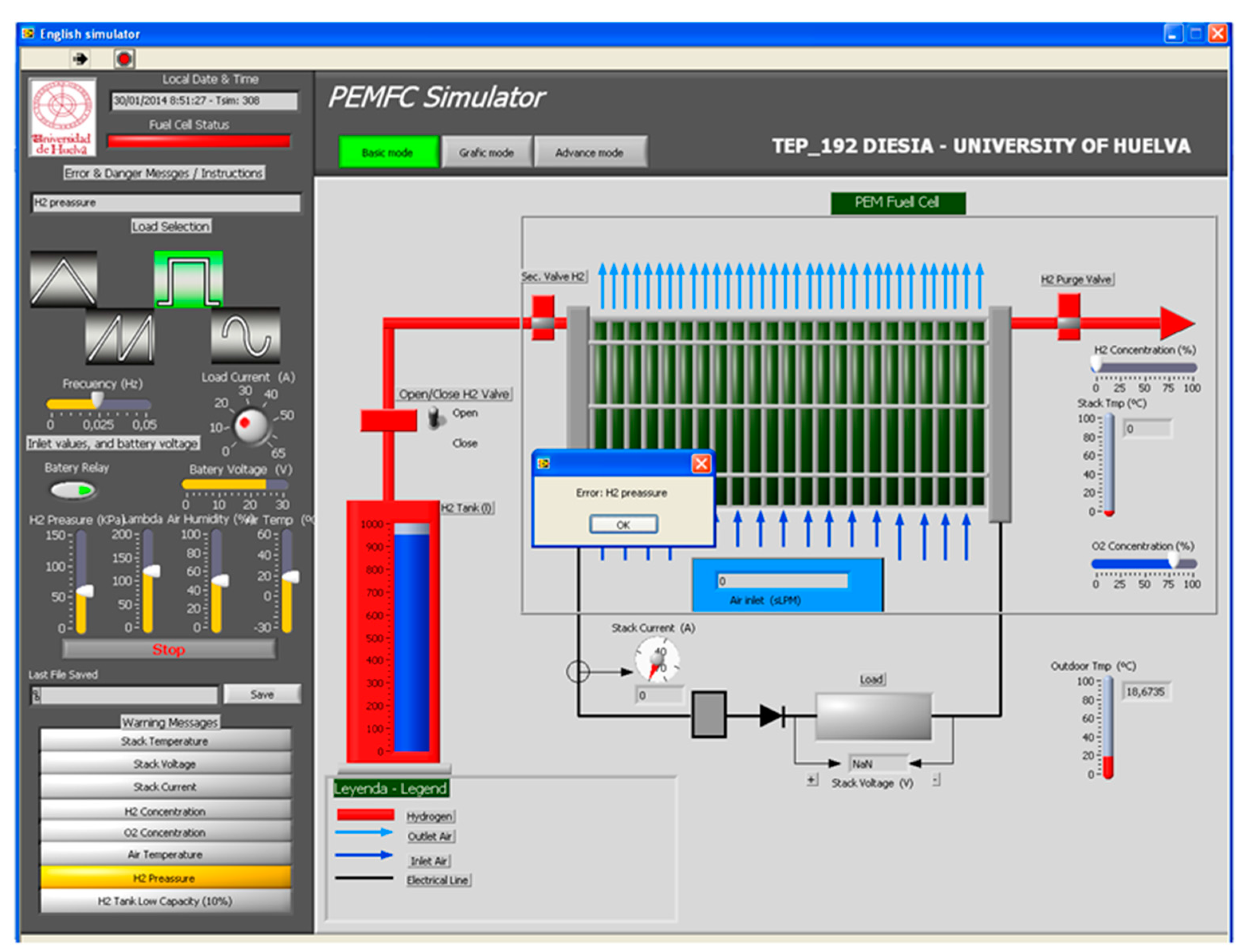Select the sine wave load icon
Image resolution: width=1245 pixels, height=952 pixels.
(245, 336)
